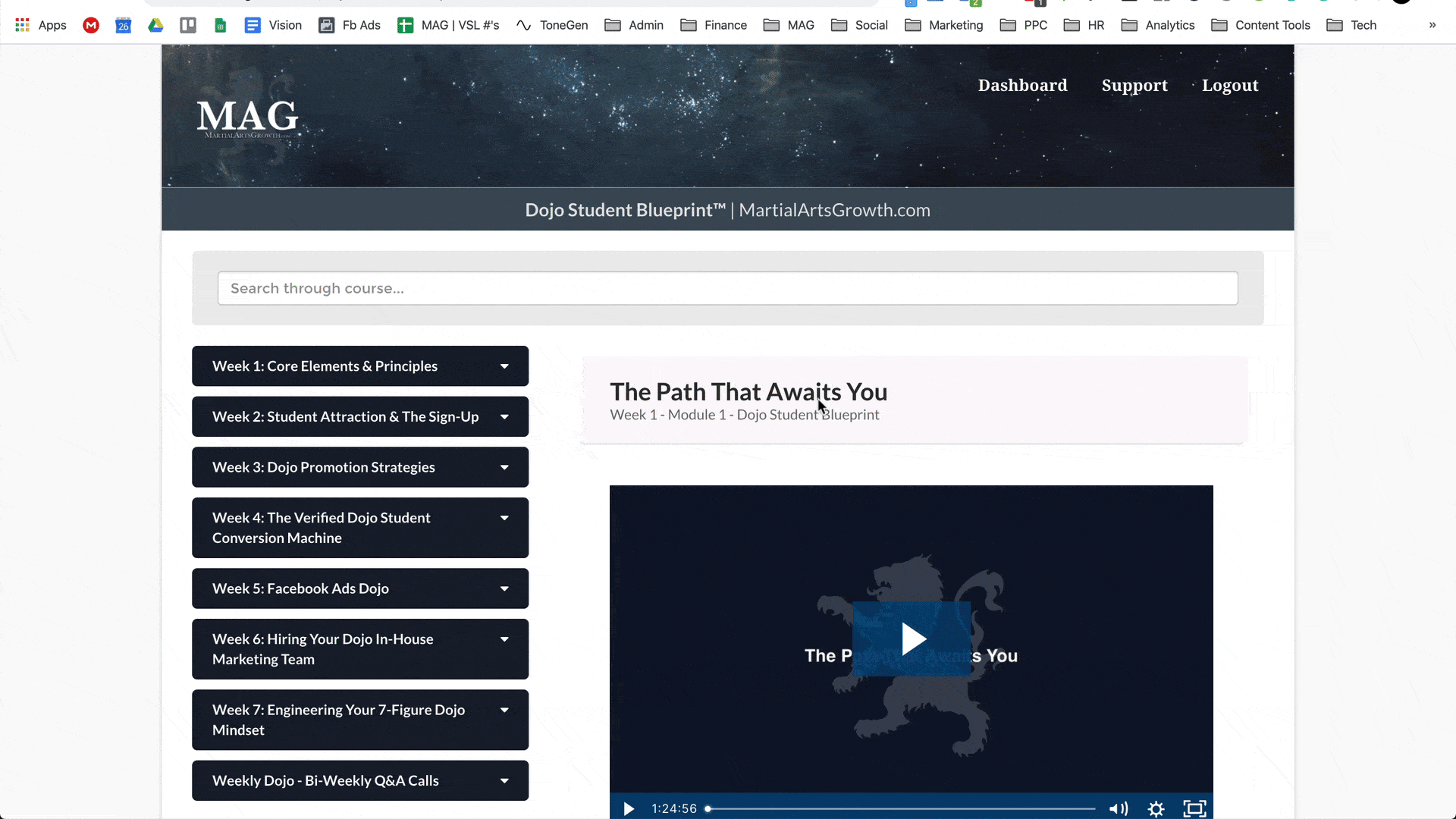The height and width of the screenshot is (819, 1456).
Task: Open the Gmail bookmark icon
Action: (x=91, y=25)
